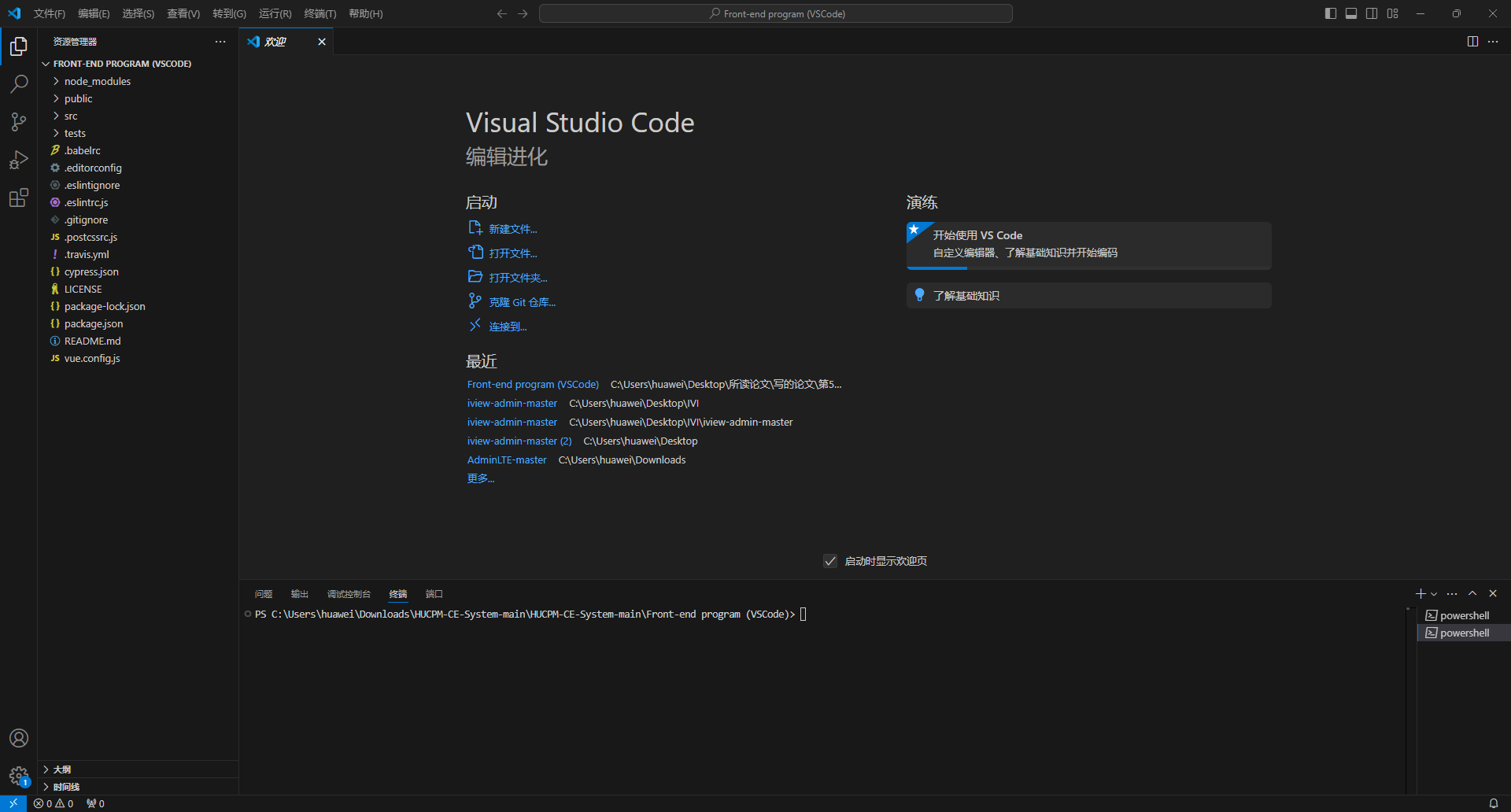Screen dimensions: 1511x812
Task: Open the Source Control view
Action: pyautogui.click(x=19, y=122)
